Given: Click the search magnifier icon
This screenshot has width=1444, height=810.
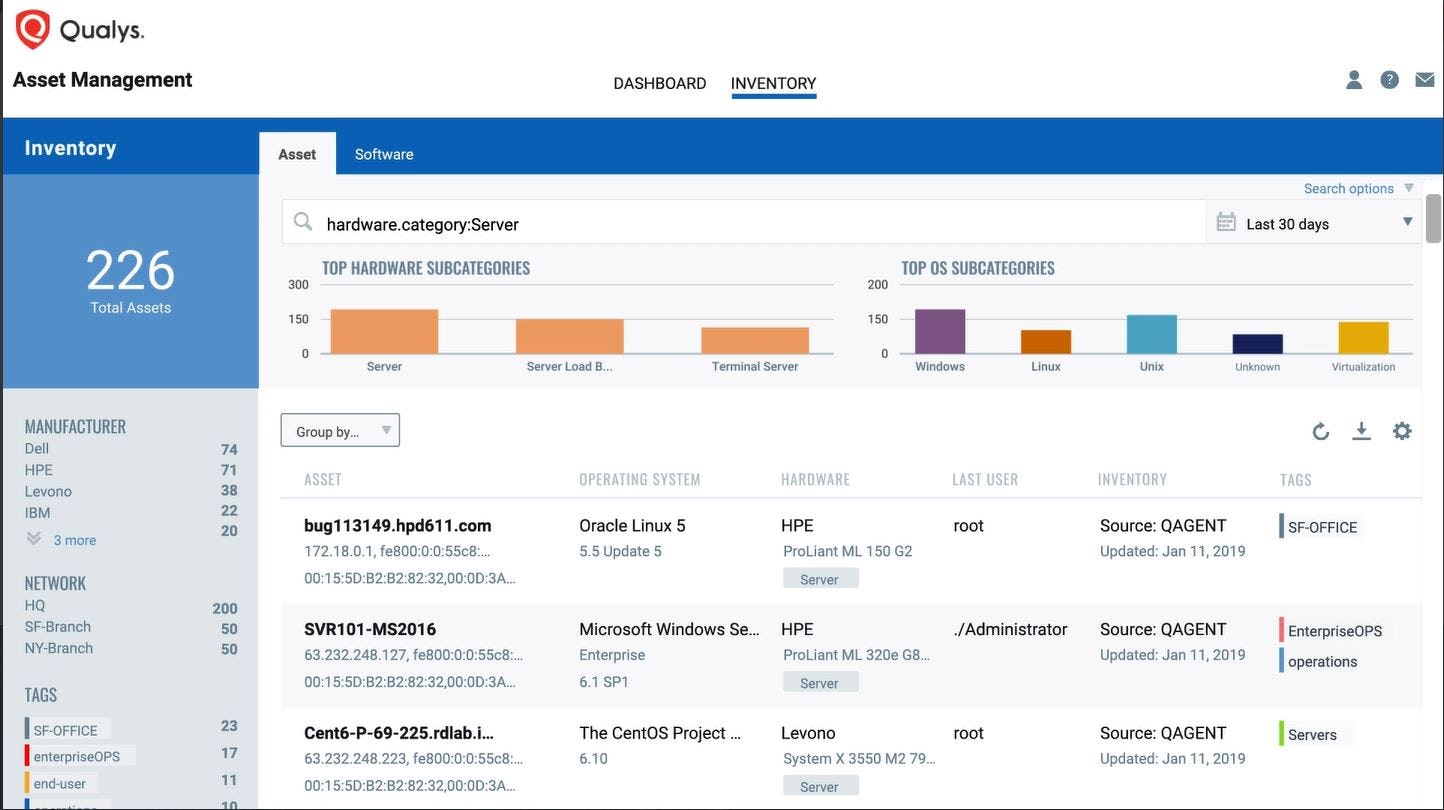Looking at the screenshot, I should tap(303, 222).
